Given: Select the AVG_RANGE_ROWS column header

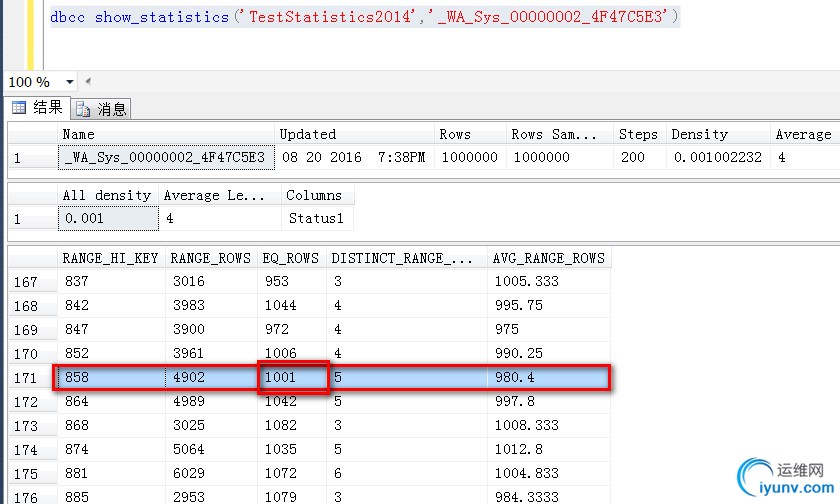Looking at the screenshot, I should 549,258.
